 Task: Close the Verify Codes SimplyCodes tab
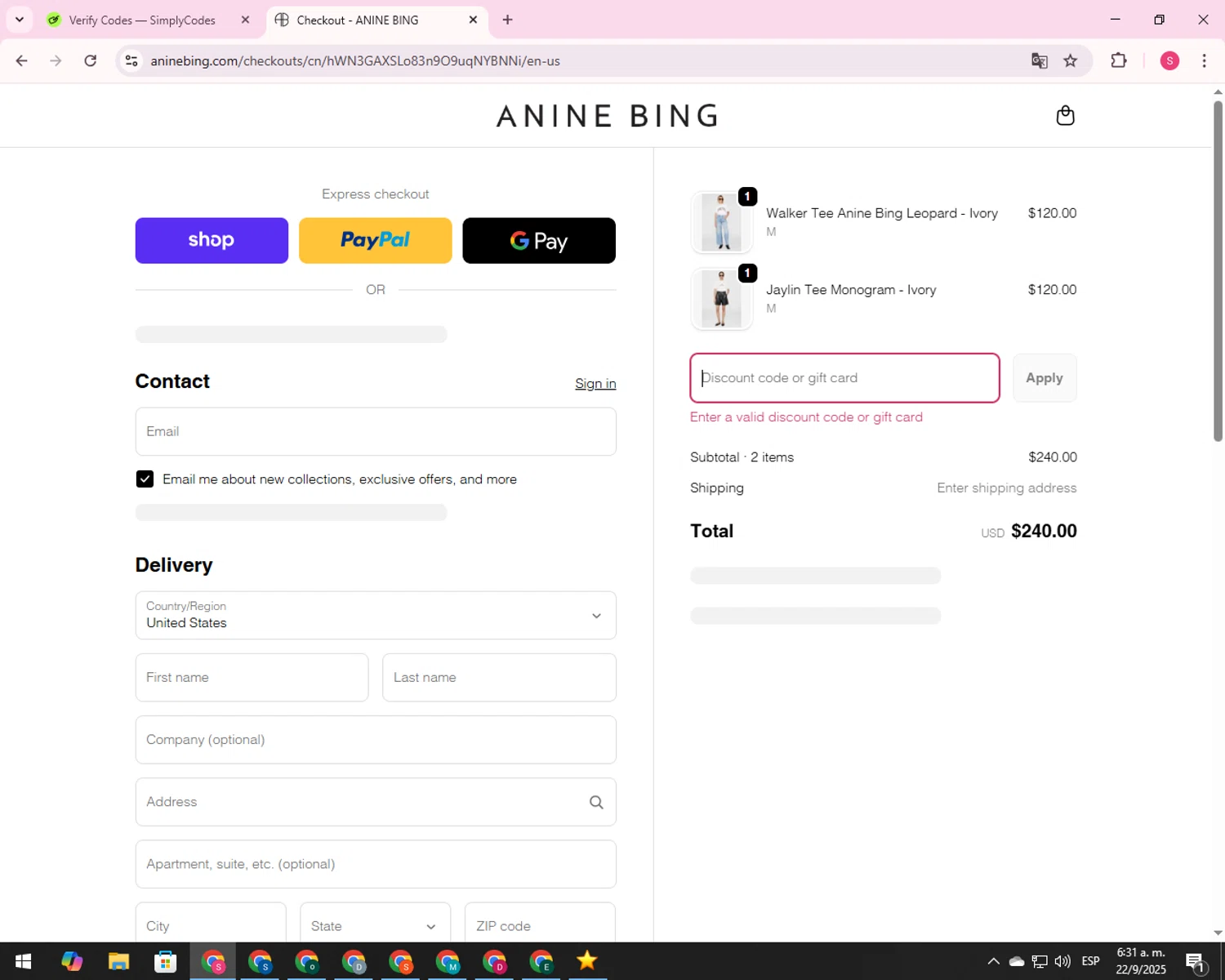click(245, 20)
